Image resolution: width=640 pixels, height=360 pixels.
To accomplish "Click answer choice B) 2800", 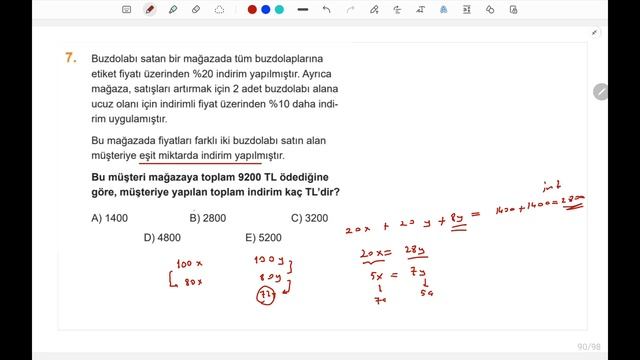I will 208,218.
